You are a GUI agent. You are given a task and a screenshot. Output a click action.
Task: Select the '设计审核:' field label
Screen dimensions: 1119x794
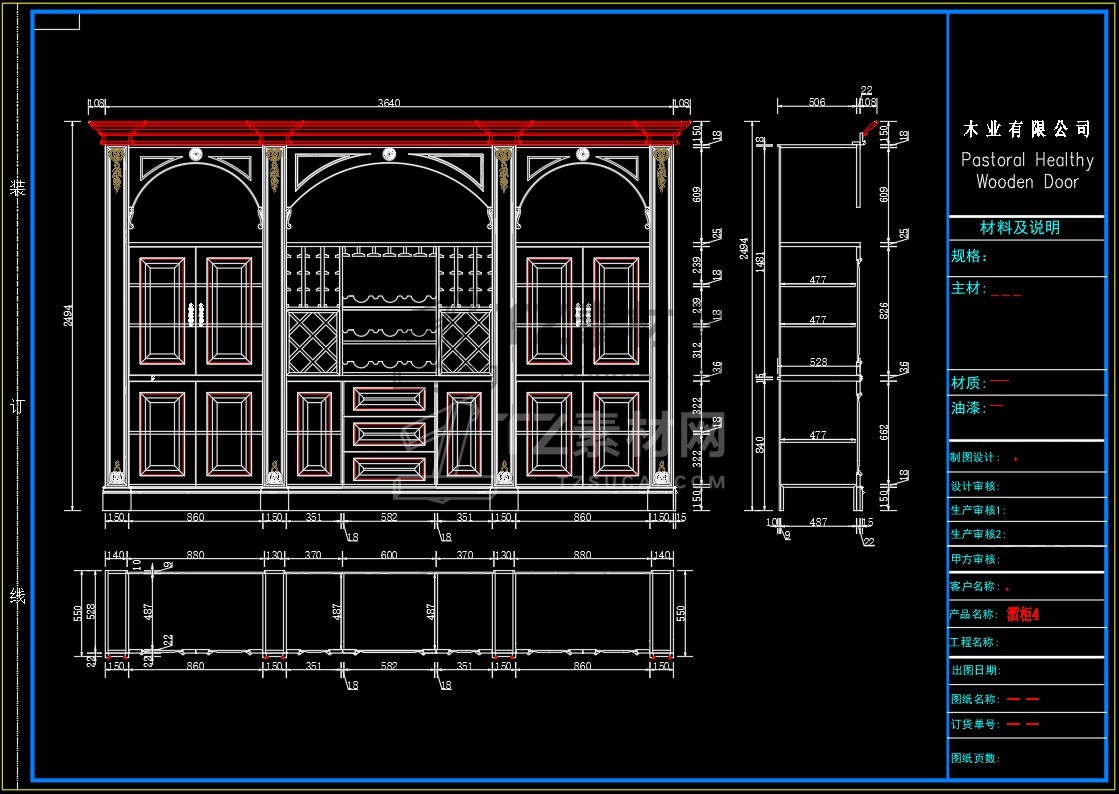click(975, 487)
